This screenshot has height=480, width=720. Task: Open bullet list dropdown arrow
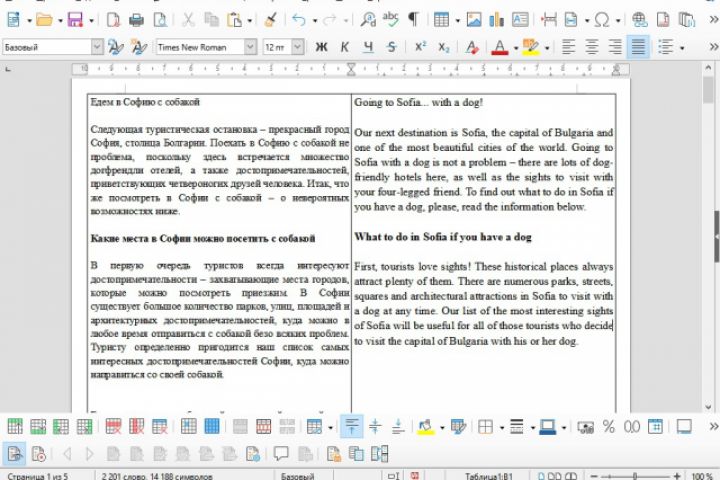tap(682, 47)
